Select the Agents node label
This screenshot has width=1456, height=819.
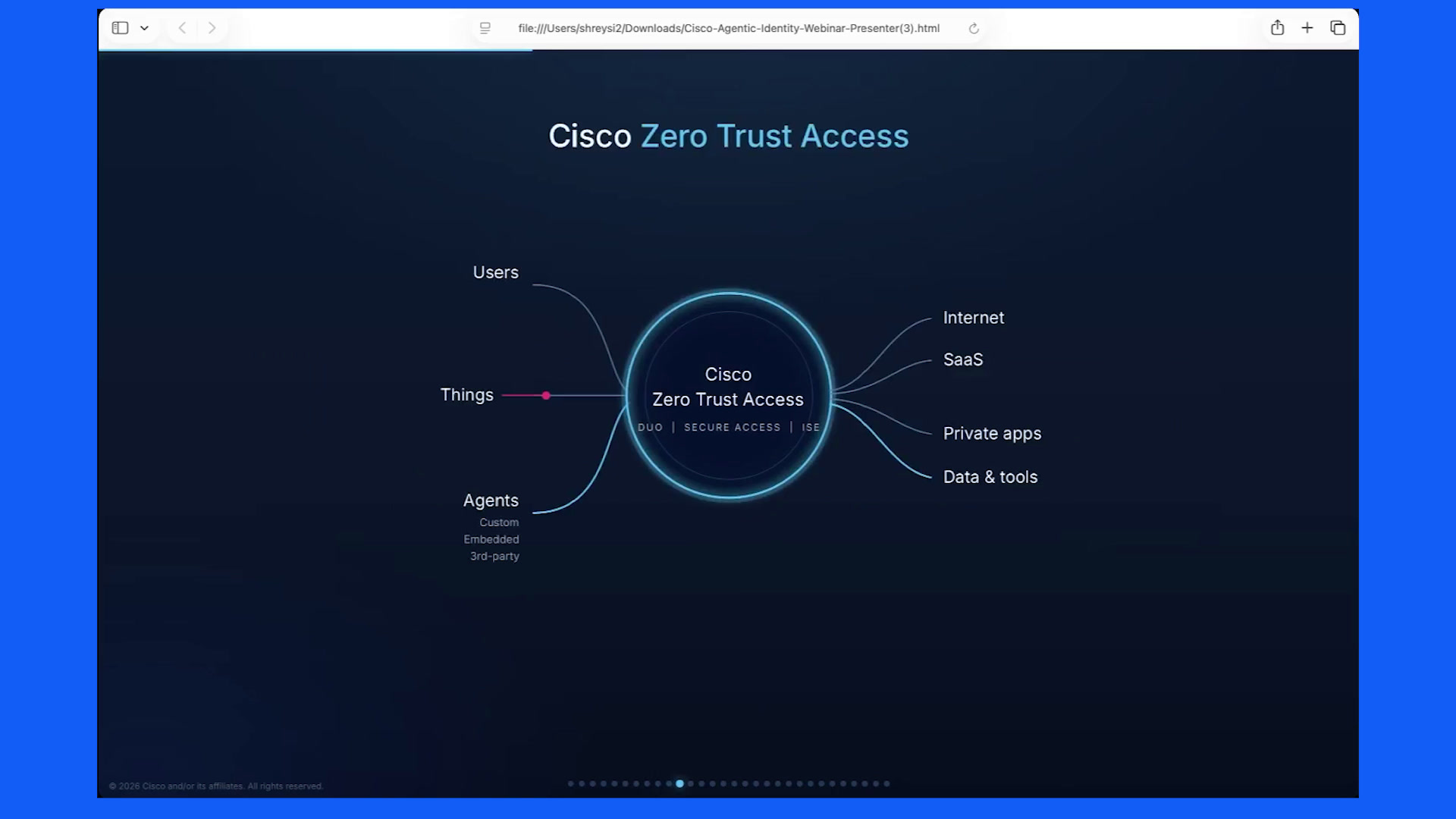[x=491, y=500]
